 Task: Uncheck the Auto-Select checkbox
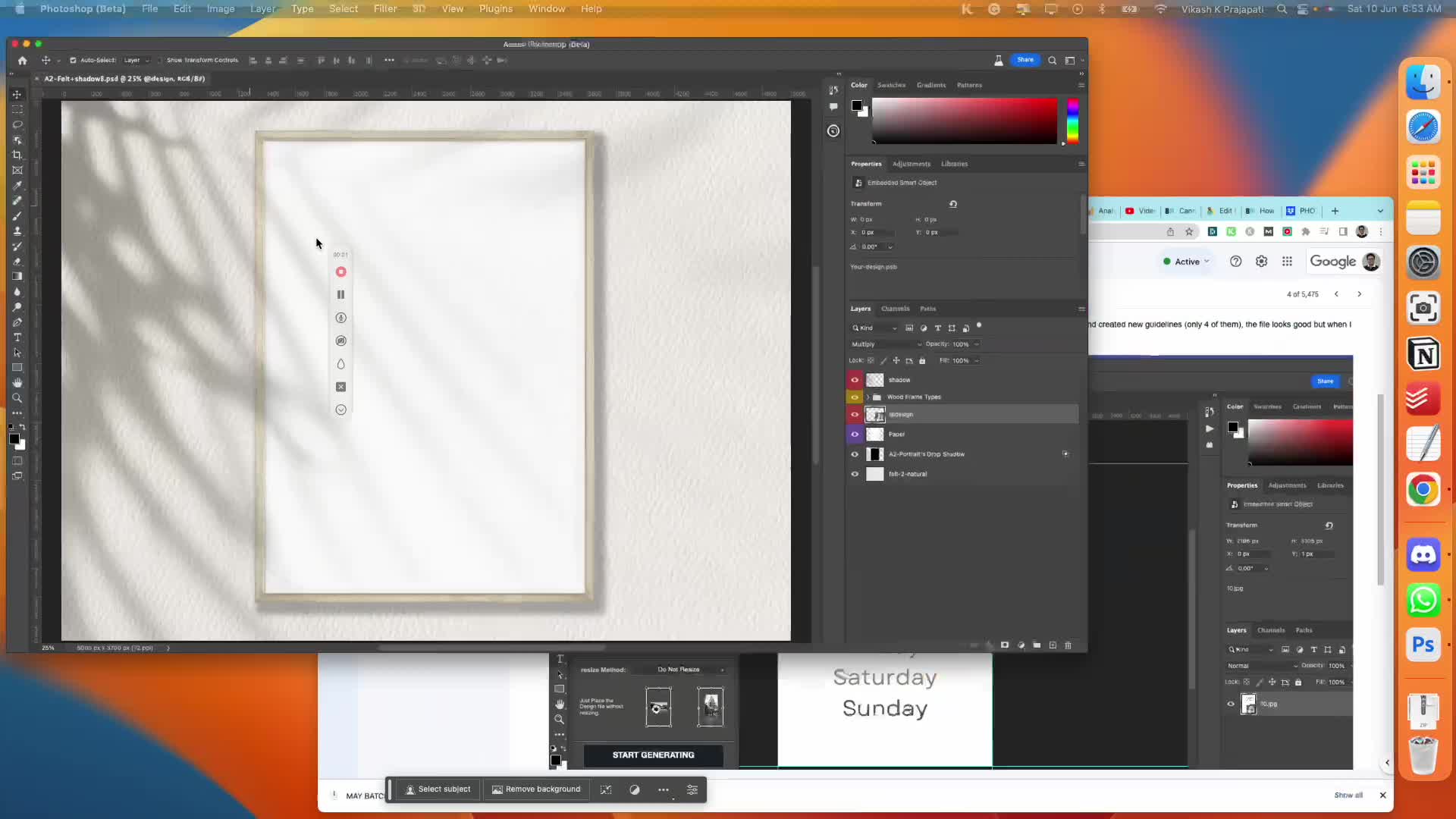point(73,61)
